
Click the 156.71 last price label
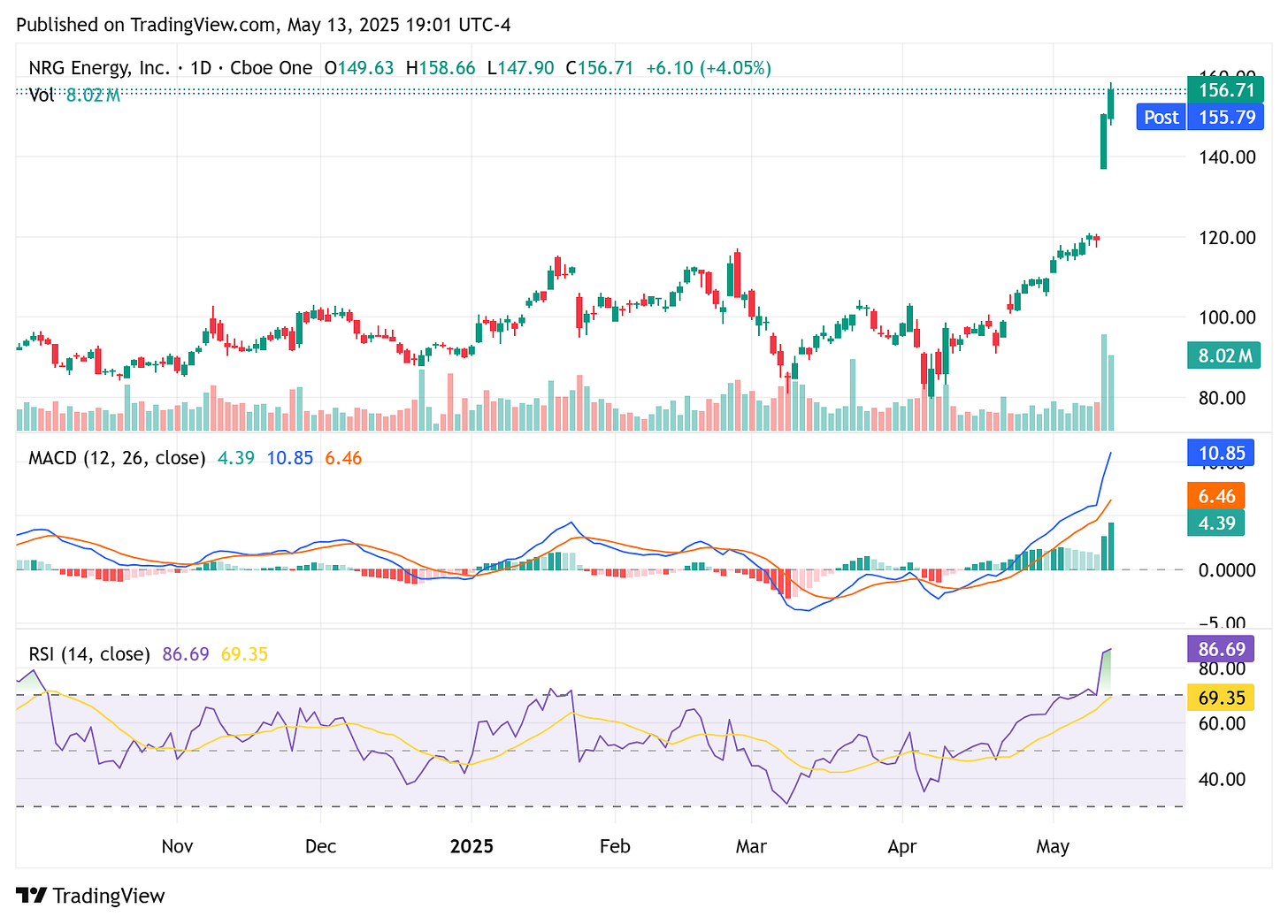[x=1224, y=89]
